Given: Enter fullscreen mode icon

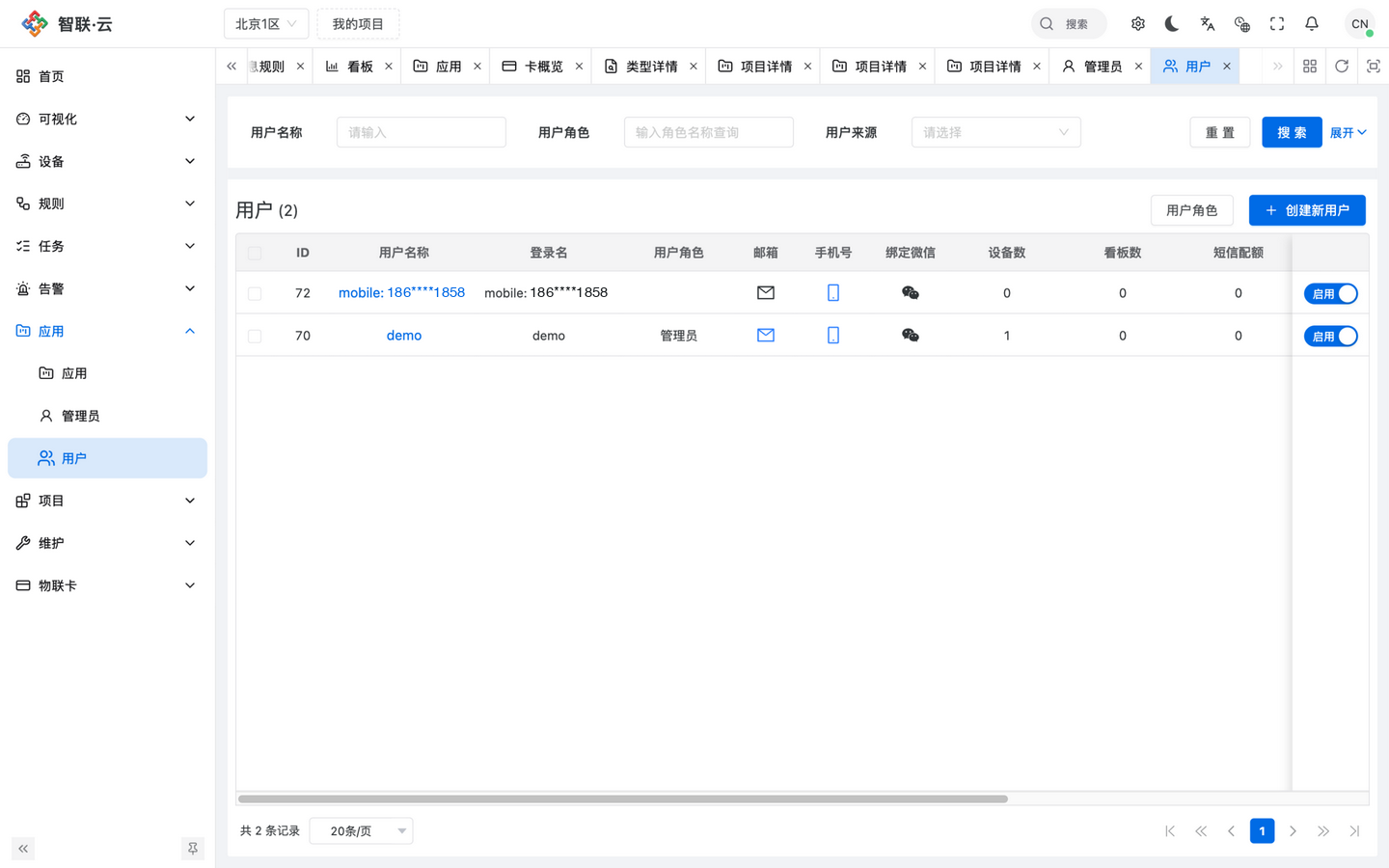Looking at the screenshot, I should (x=1277, y=24).
